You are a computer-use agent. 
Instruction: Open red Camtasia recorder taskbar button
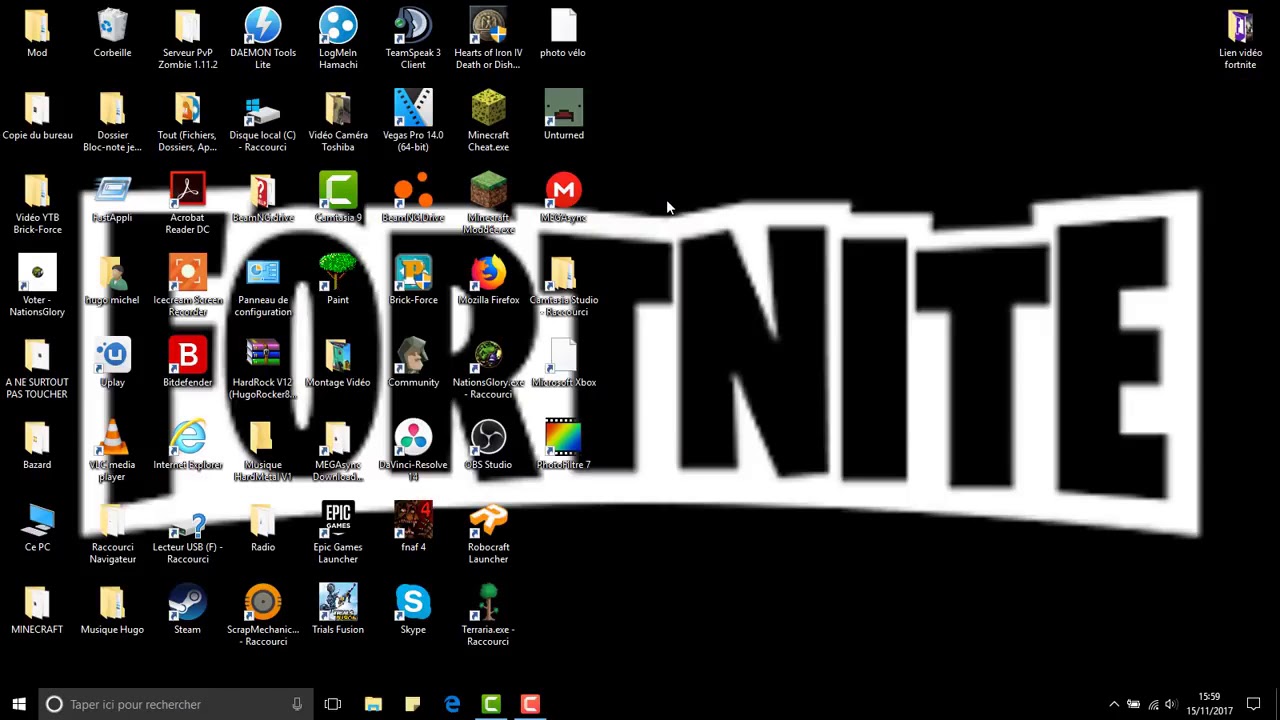pyautogui.click(x=530, y=704)
